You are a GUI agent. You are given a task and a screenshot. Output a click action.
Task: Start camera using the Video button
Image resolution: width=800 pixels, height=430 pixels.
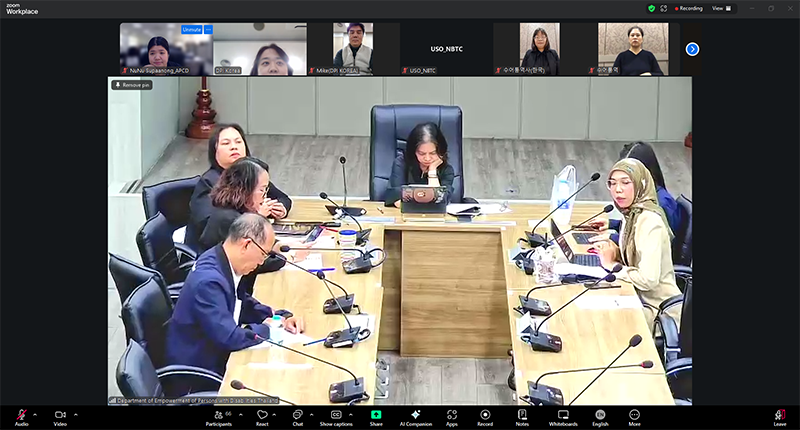point(60,415)
